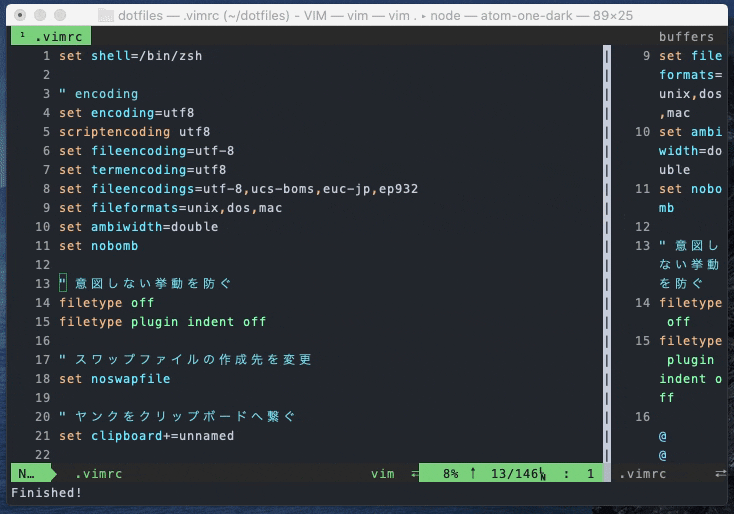
Task: Click the set fileencoding=utf-8 line
Action: [147, 151]
